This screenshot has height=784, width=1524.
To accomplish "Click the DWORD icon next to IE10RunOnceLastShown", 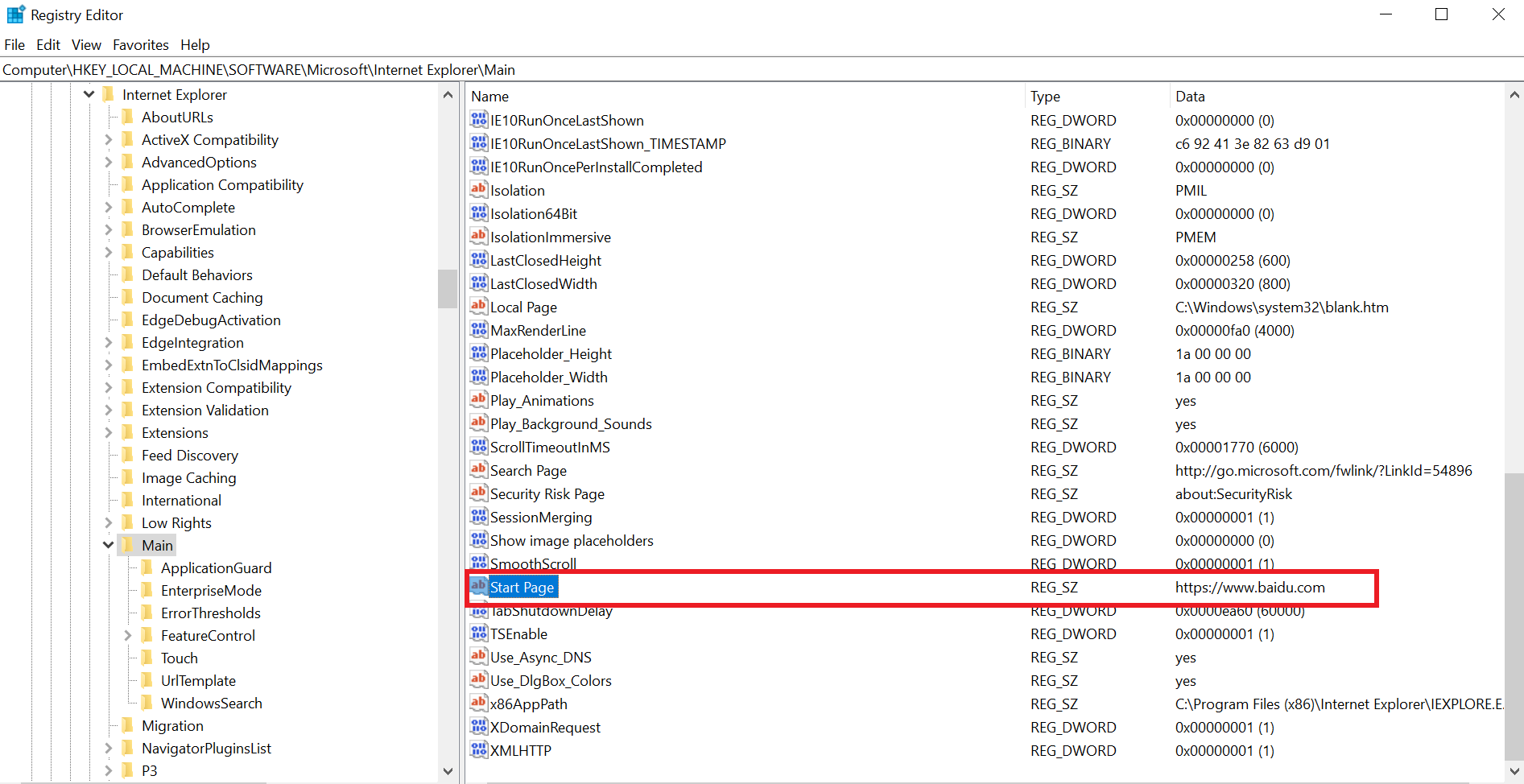I will [479, 120].
